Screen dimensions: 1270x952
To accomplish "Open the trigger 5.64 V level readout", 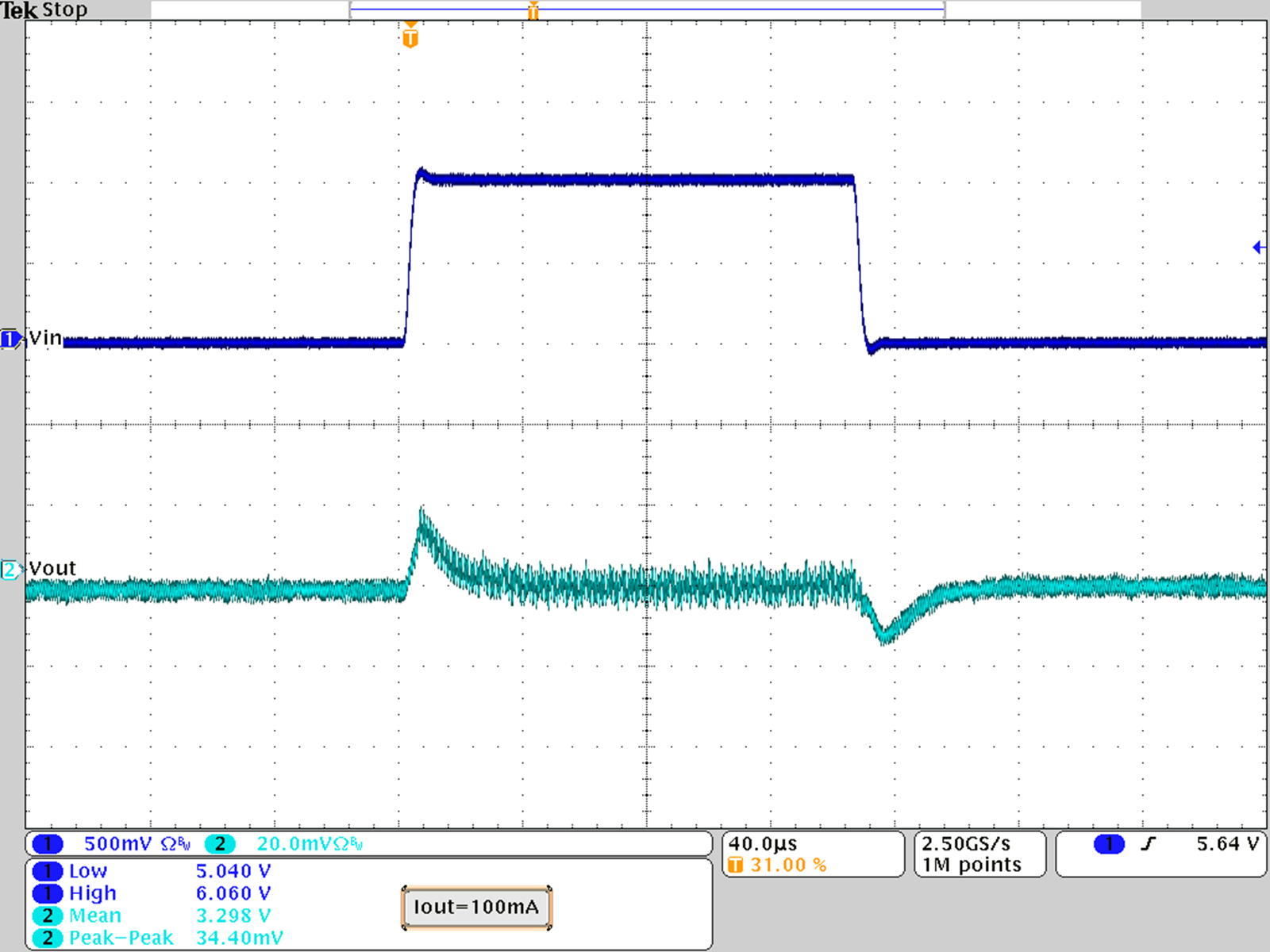I will [x=1228, y=843].
